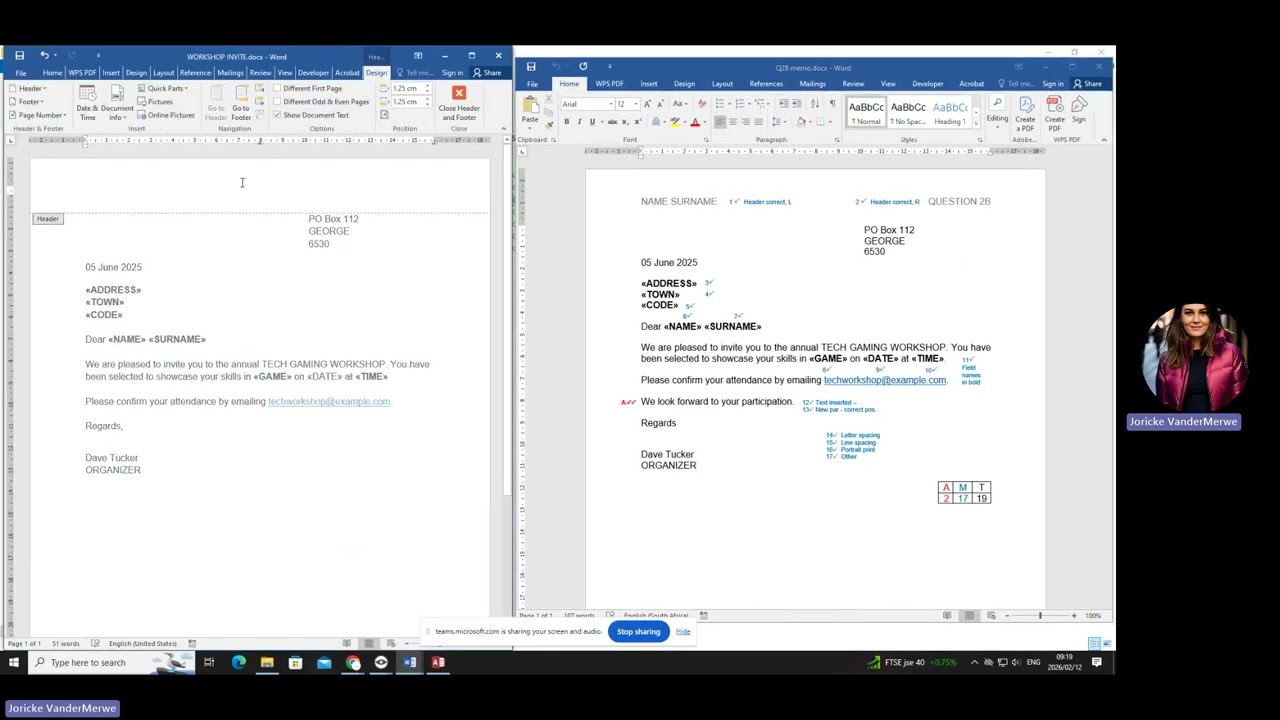Image resolution: width=1280 pixels, height=720 pixels.
Task: Apply Bold formatting in Q2B memo window
Action: click(566, 122)
